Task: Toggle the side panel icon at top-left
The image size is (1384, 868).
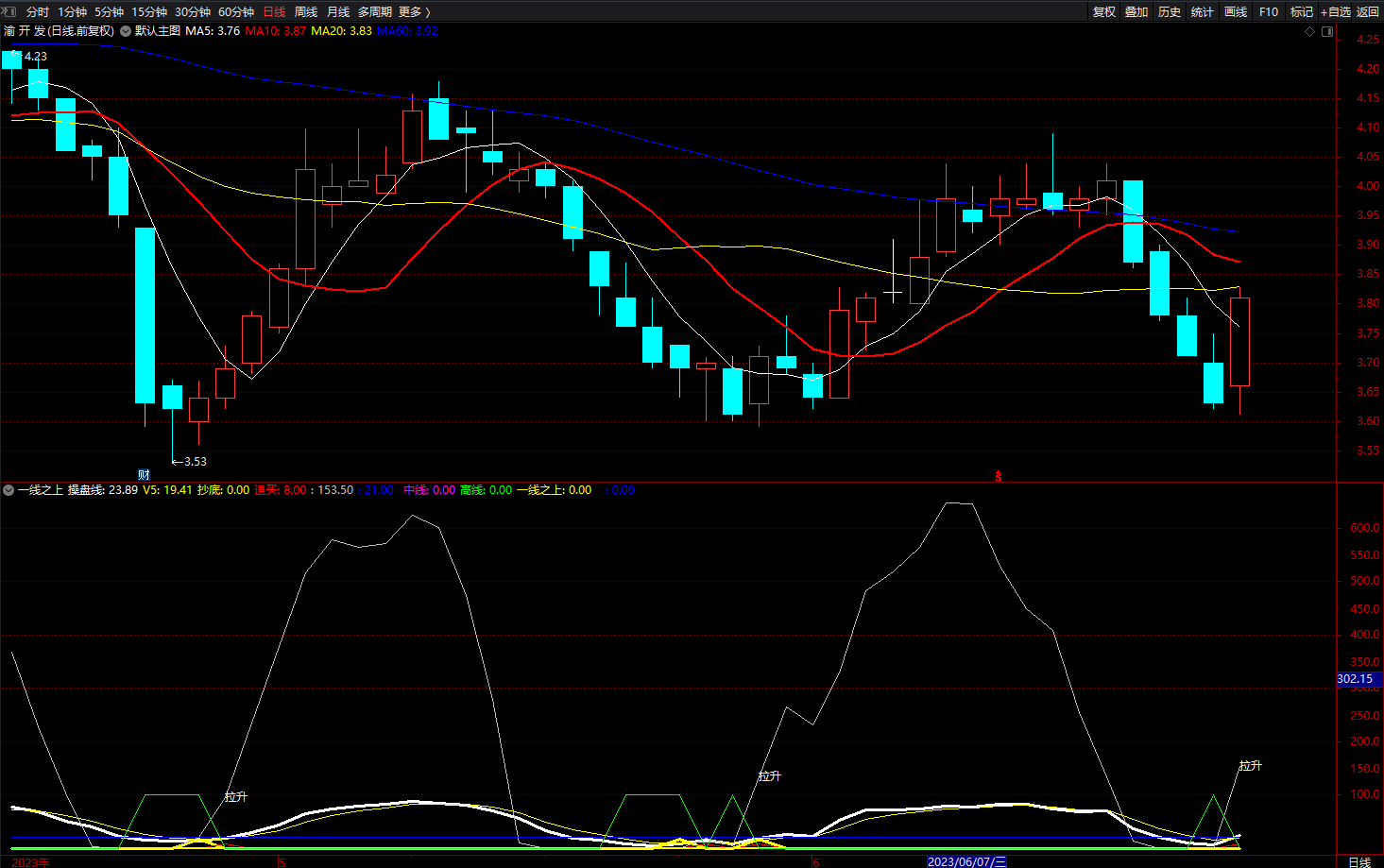Action: click(9, 11)
